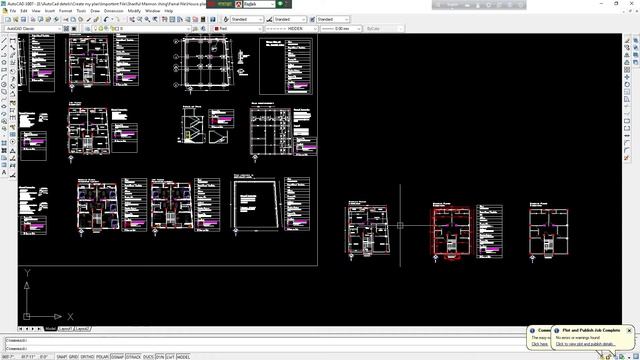Select the Mirror modify tool
640x360 pixels.
627,55
